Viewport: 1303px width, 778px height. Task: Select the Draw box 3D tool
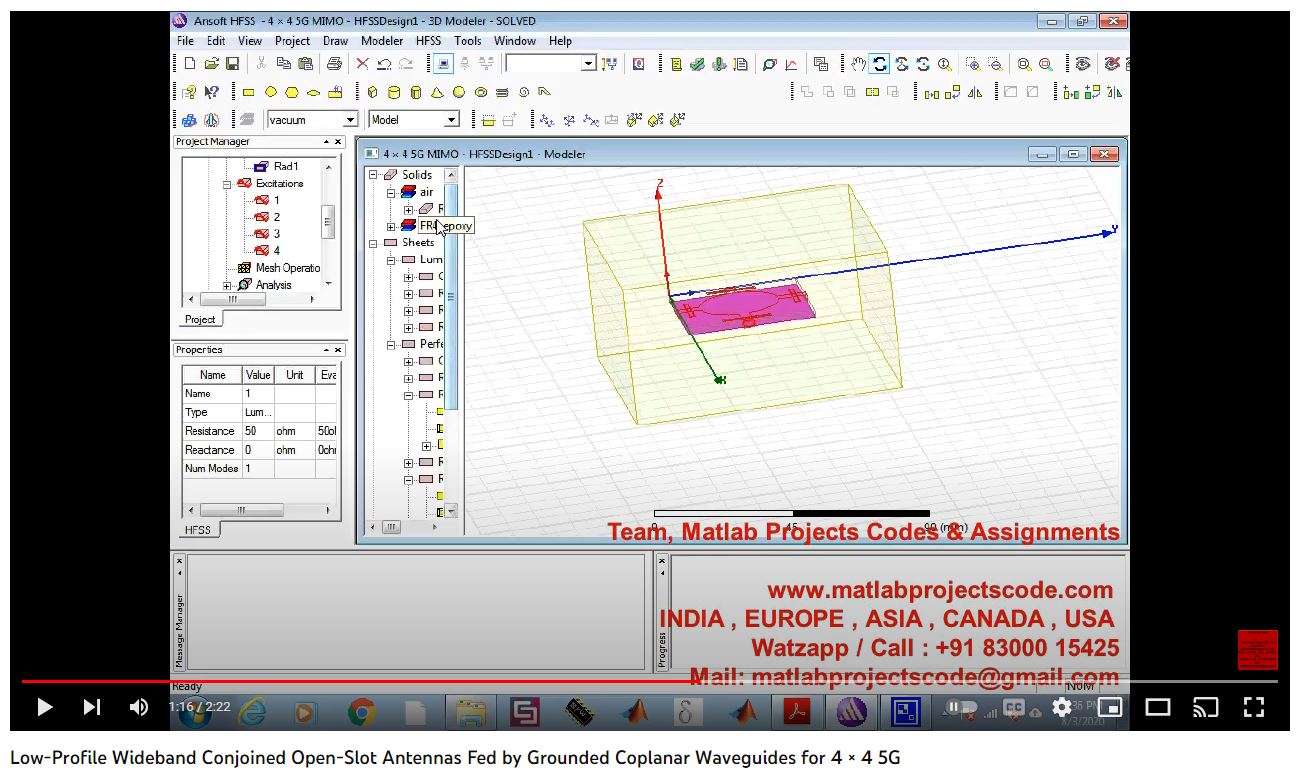tap(372, 92)
